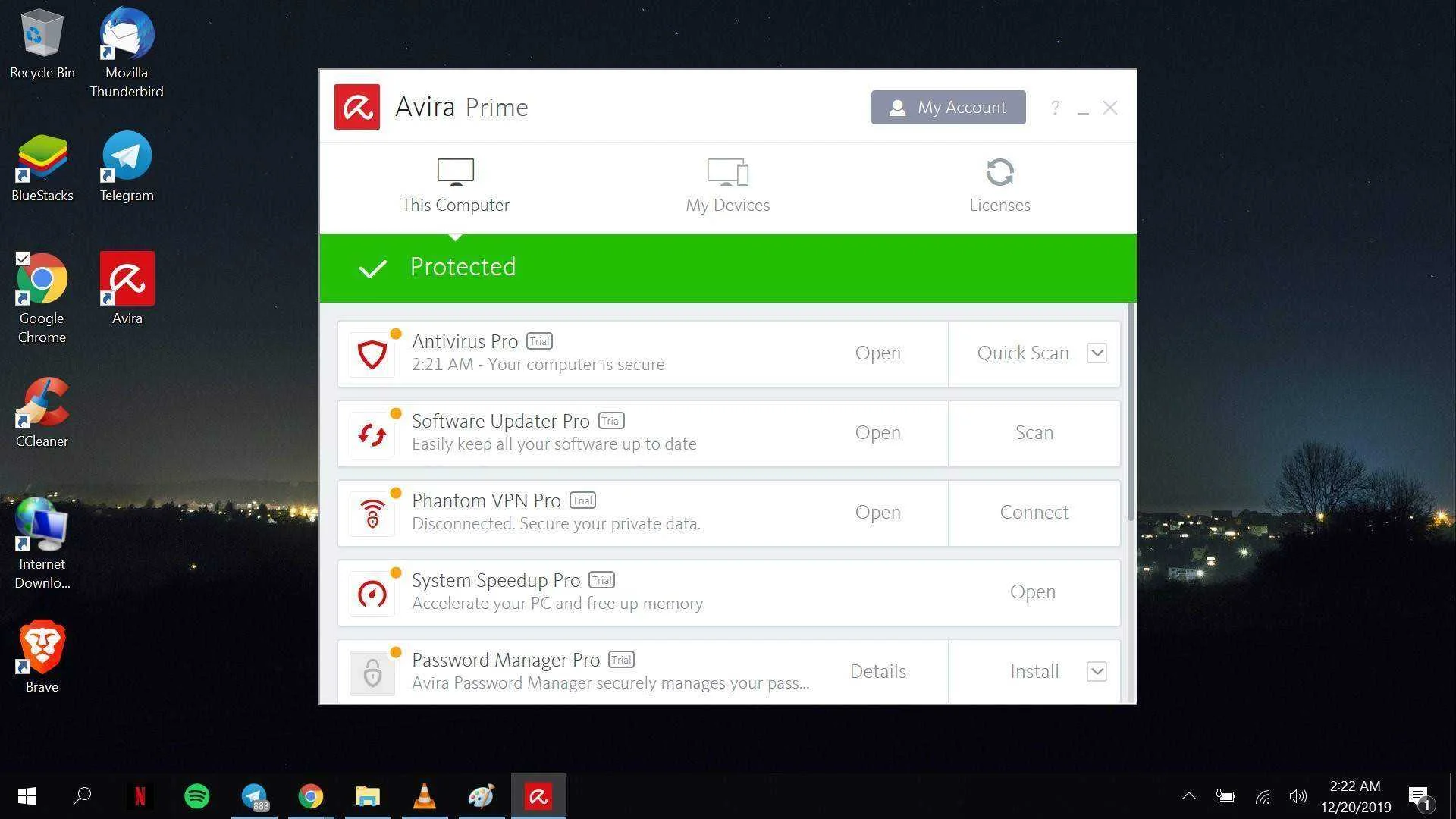The height and width of the screenshot is (819, 1456).
Task: Open the volume control in system tray
Action: pos(1298,796)
